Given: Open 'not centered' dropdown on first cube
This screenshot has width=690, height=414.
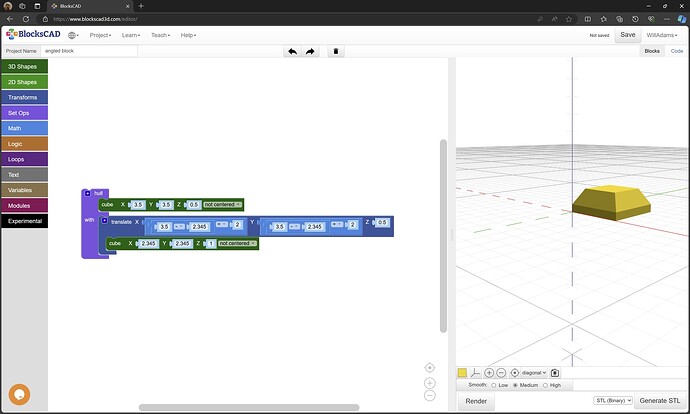Looking at the screenshot, I should click(x=223, y=205).
